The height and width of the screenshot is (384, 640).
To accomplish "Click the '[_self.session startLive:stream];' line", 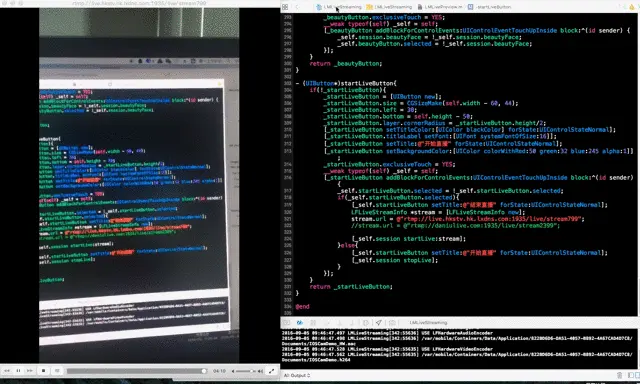I will (408, 239).
